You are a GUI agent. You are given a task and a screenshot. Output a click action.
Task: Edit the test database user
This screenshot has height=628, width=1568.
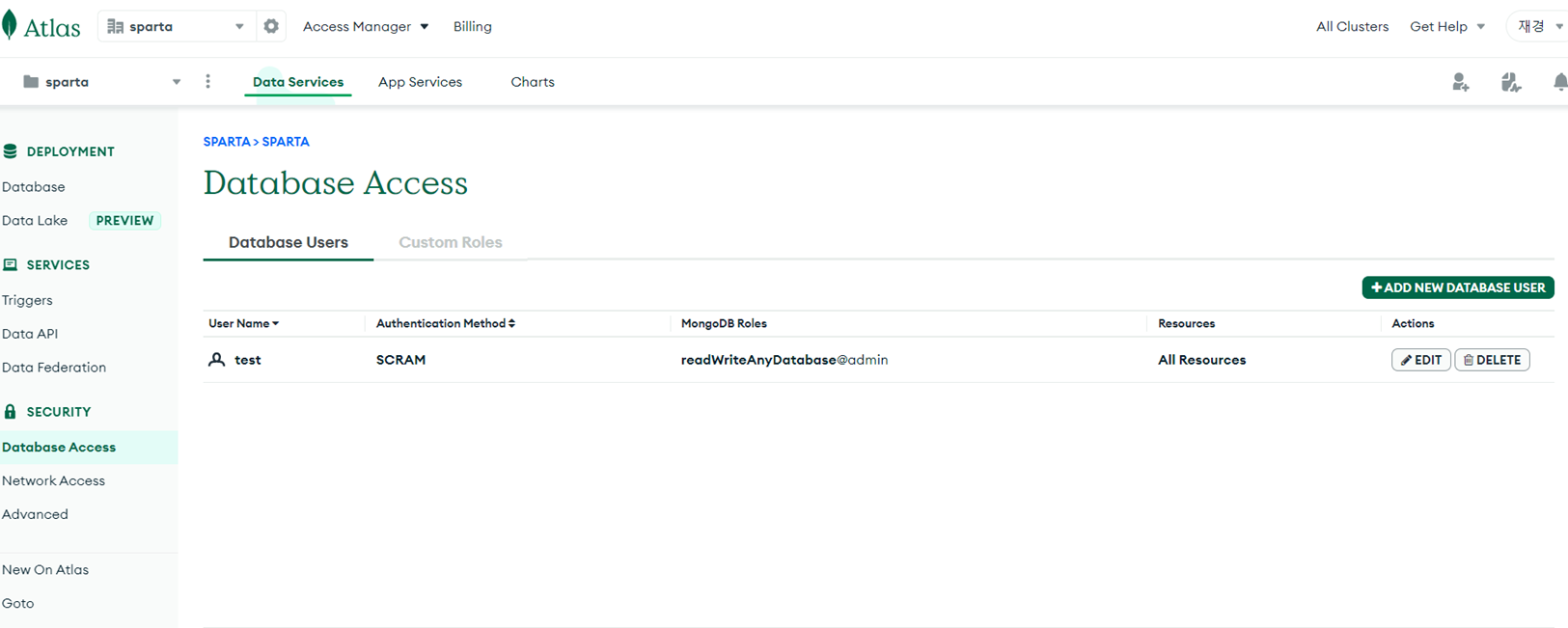[x=1421, y=360]
